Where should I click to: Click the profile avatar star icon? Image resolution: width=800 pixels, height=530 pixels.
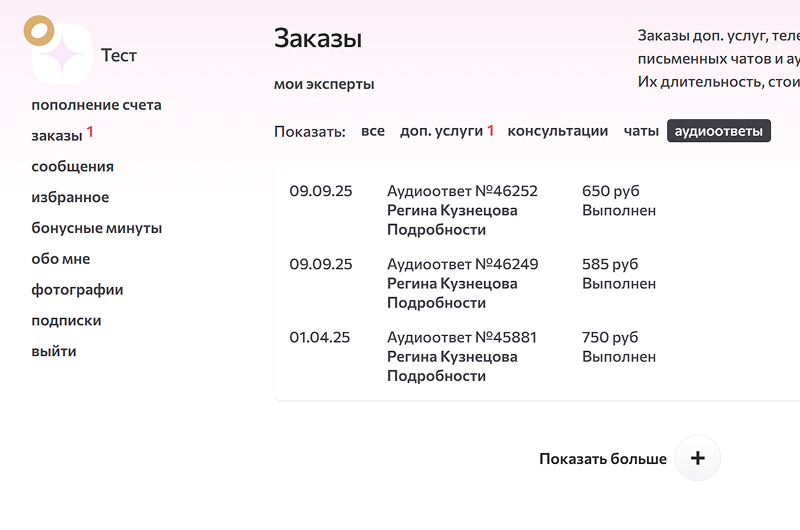click(x=62, y=54)
